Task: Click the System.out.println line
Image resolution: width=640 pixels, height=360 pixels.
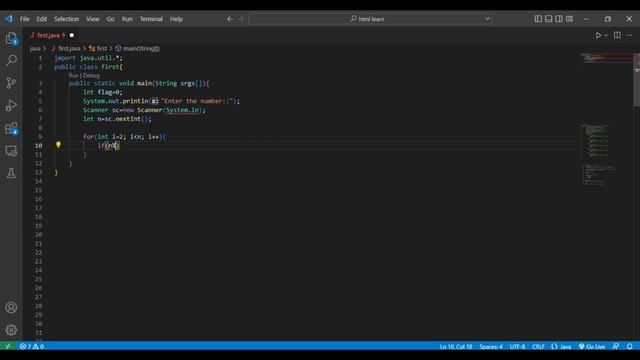Action: tap(161, 101)
